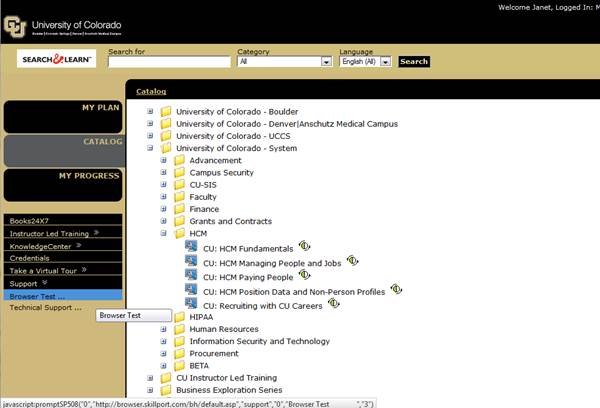Open the CATALOG tab

point(64,151)
